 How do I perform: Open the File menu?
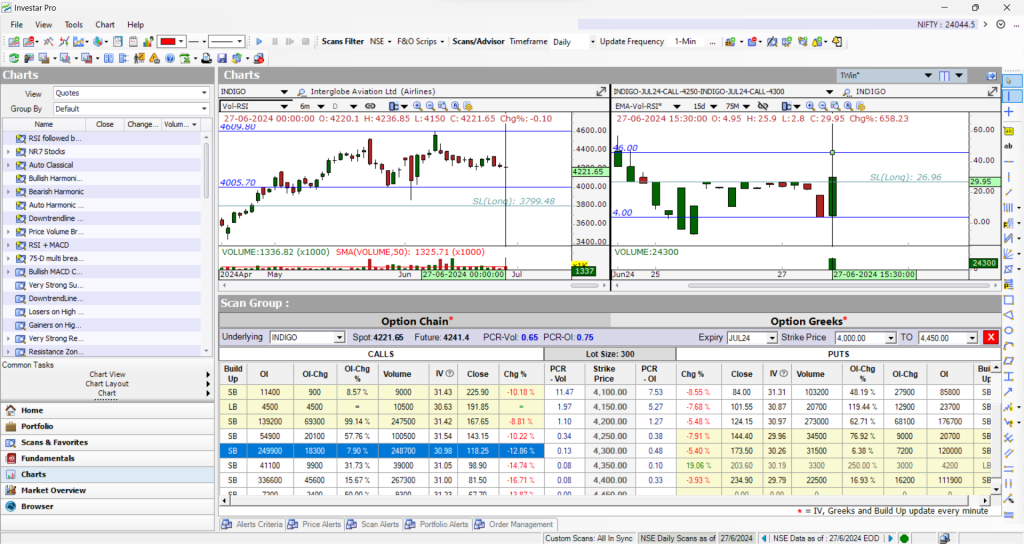point(16,25)
